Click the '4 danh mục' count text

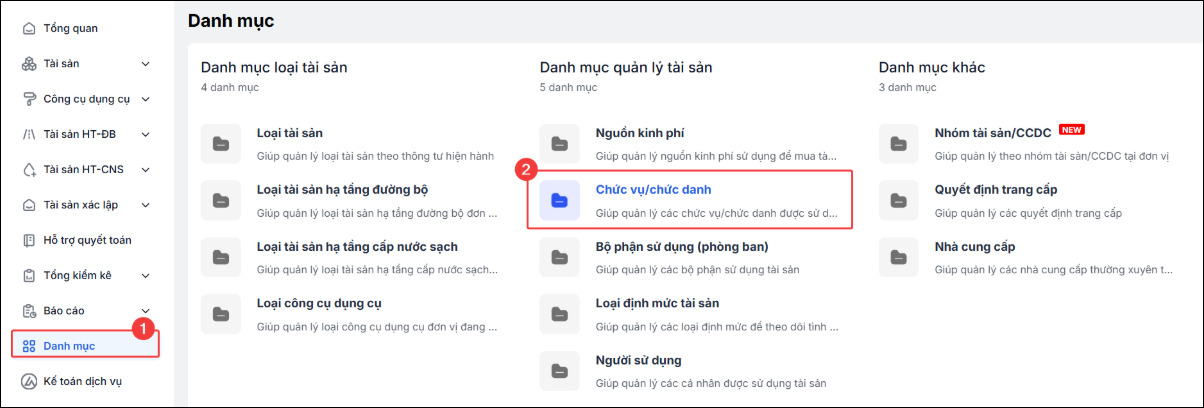point(229,88)
